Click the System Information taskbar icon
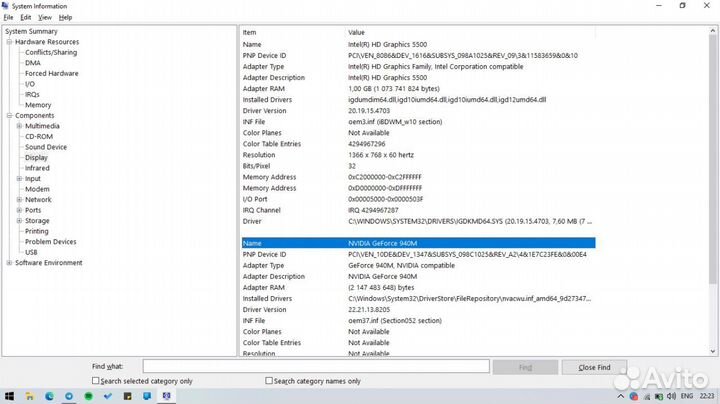The height and width of the screenshot is (404, 720). [167, 396]
